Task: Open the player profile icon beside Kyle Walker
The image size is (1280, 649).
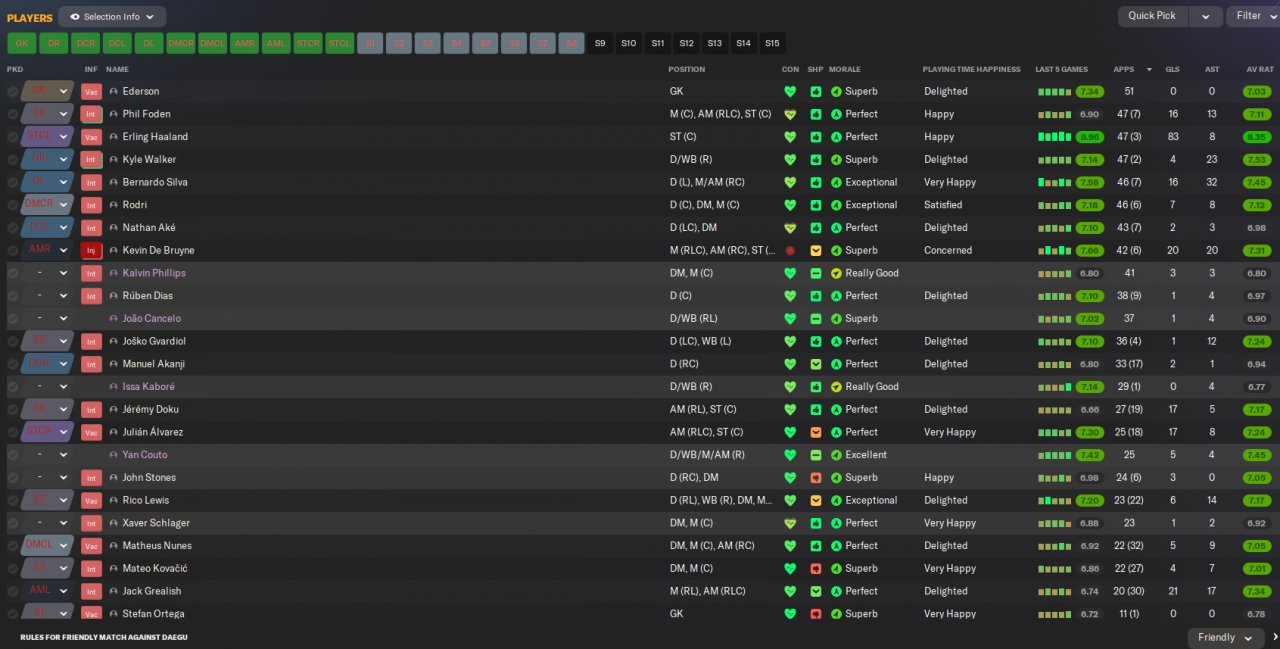Action: 113,160
